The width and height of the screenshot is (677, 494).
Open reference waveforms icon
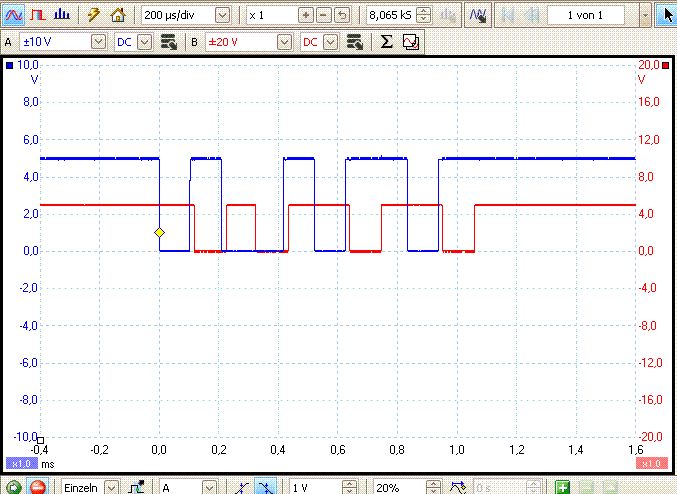(411, 42)
